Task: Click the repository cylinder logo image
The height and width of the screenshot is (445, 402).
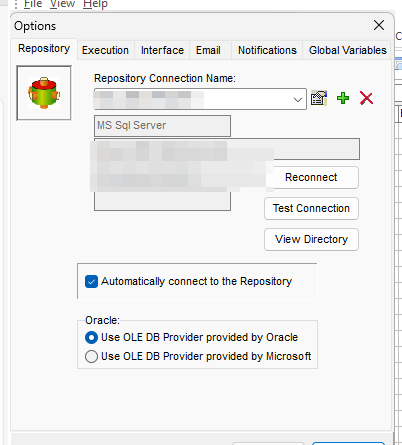Action: pyautogui.click(x=44, y=93)
